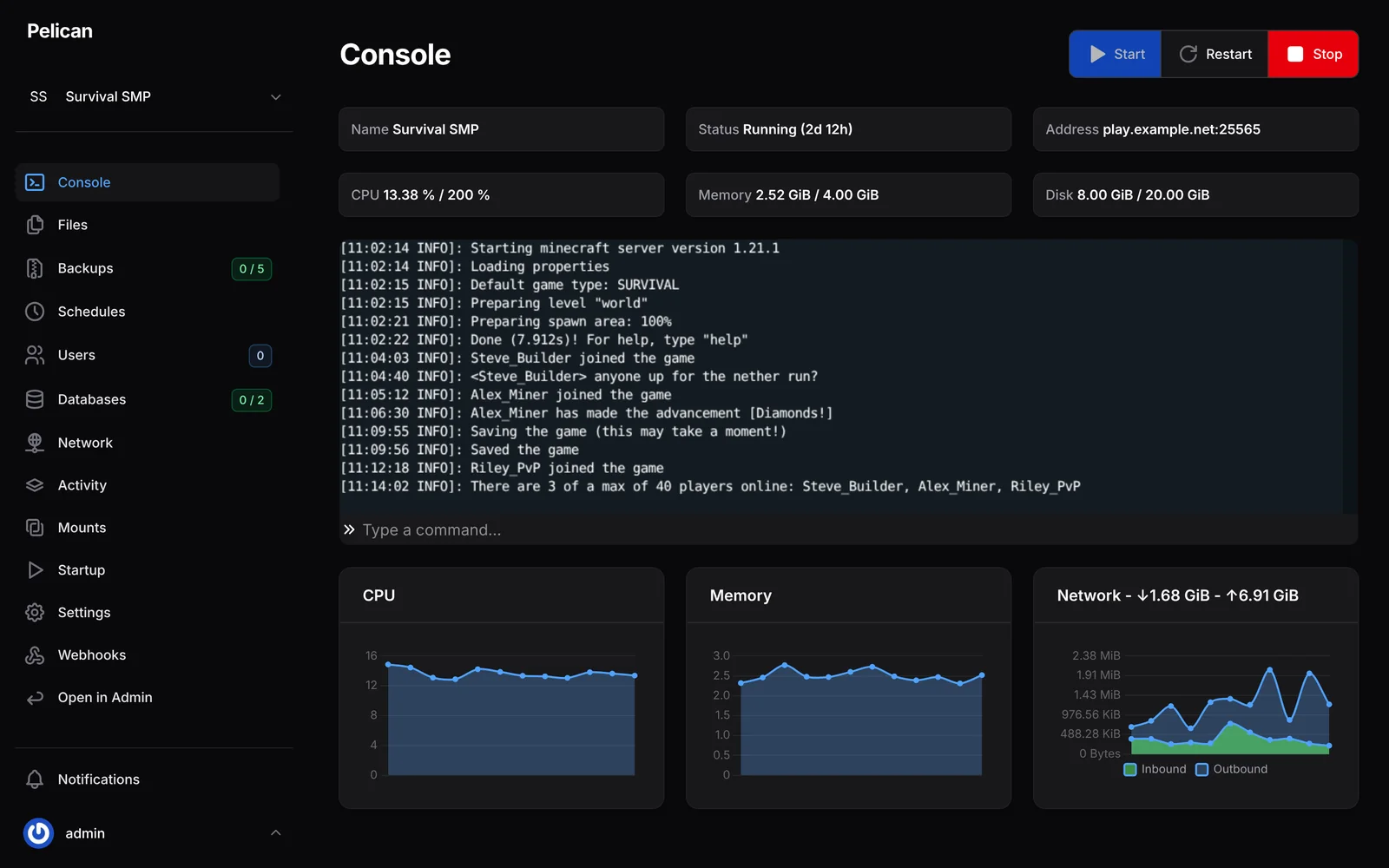
Task: Click the Console terminal icon in sidebar
Action: click(x=35, y=182)
